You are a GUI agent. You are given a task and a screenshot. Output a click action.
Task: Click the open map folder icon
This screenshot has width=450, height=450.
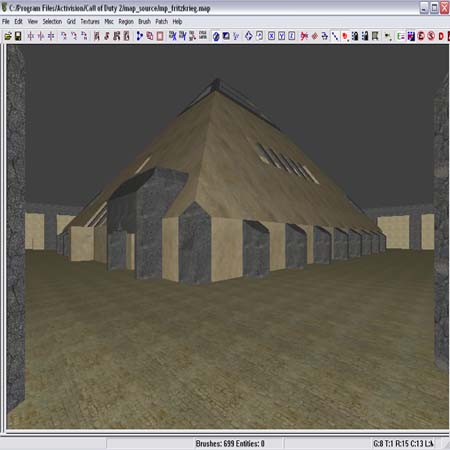pyautogui.click(x=8, y=36)
